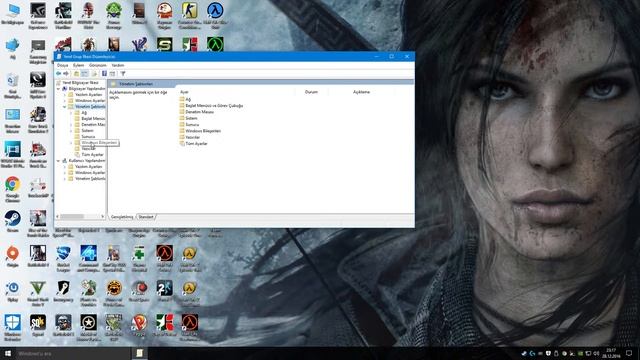This screenshot has width=640, height=360.
Task: Open the Google Chrome desktop icon
Action: [13, 189]
